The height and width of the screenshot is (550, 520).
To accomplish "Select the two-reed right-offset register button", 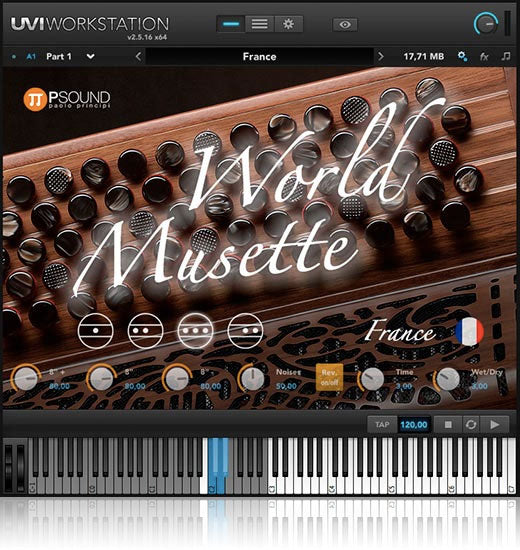I will tap(245, 330).
